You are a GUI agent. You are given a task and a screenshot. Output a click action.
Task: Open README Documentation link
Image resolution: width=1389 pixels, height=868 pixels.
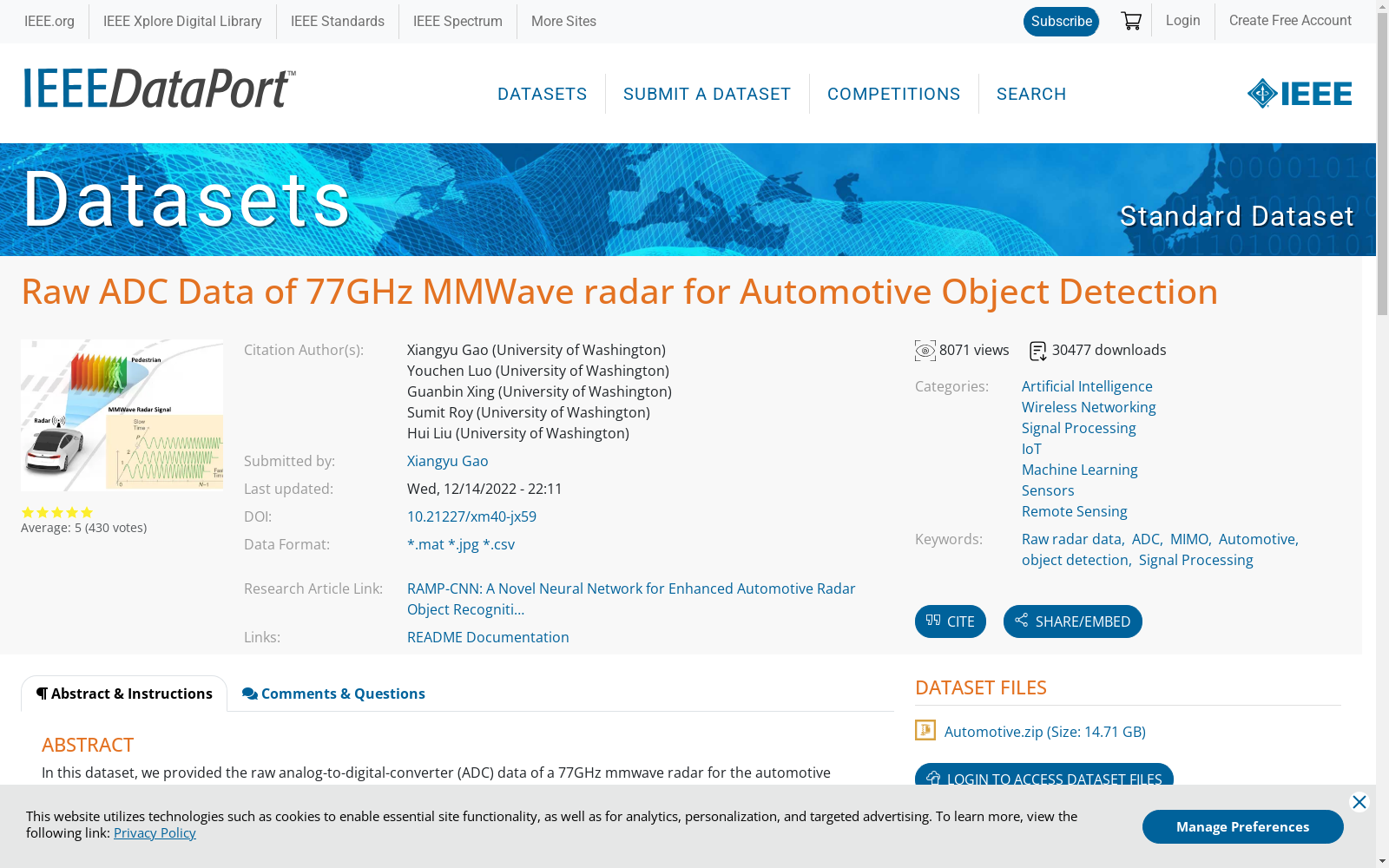488,637
